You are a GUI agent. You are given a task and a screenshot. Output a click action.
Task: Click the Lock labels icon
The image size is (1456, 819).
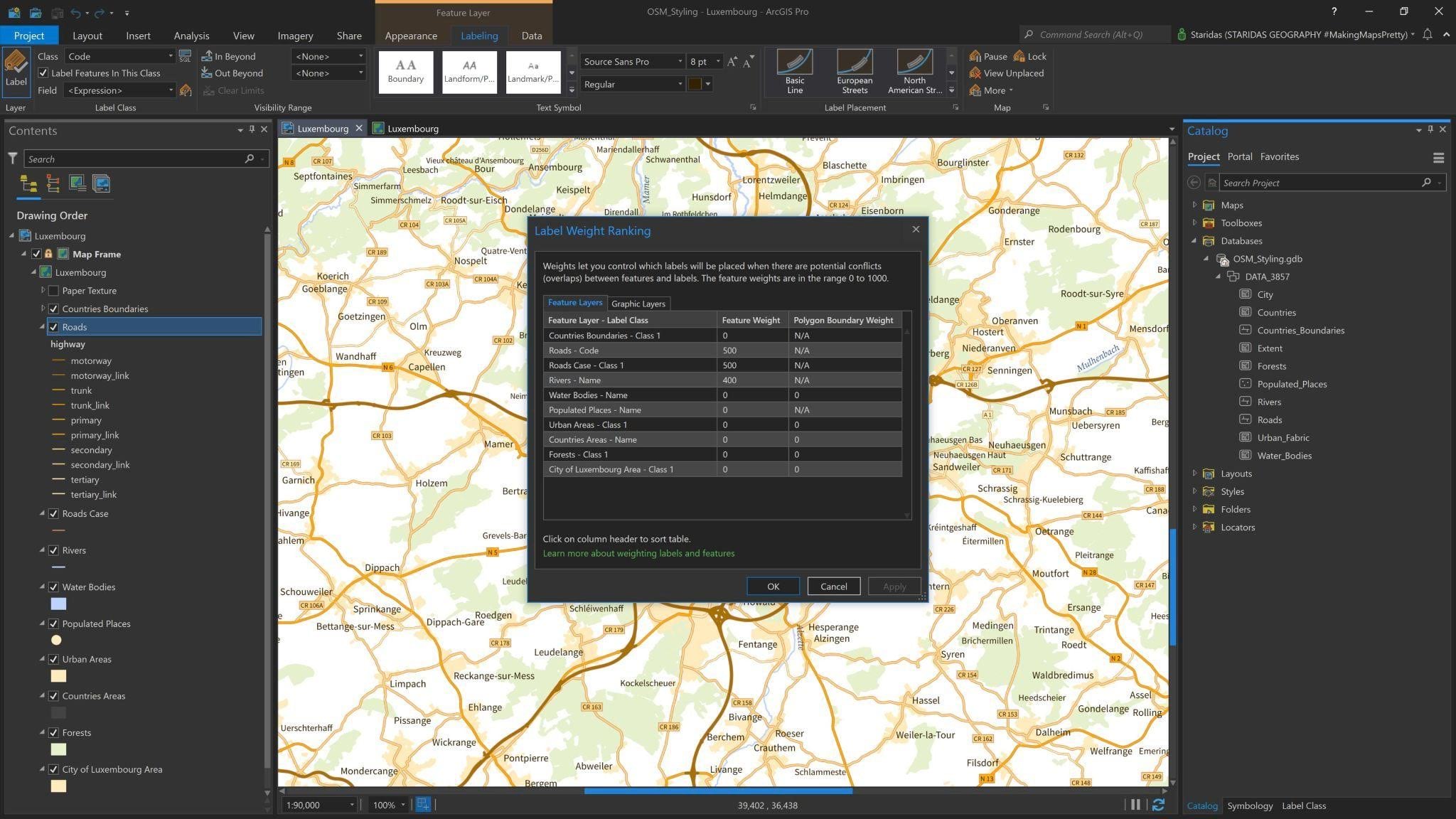point(1019,56)
